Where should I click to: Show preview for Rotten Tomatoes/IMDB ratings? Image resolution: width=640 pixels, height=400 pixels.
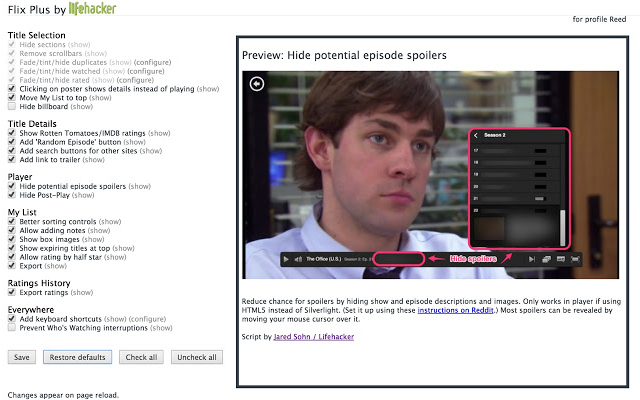pos(159,133)
